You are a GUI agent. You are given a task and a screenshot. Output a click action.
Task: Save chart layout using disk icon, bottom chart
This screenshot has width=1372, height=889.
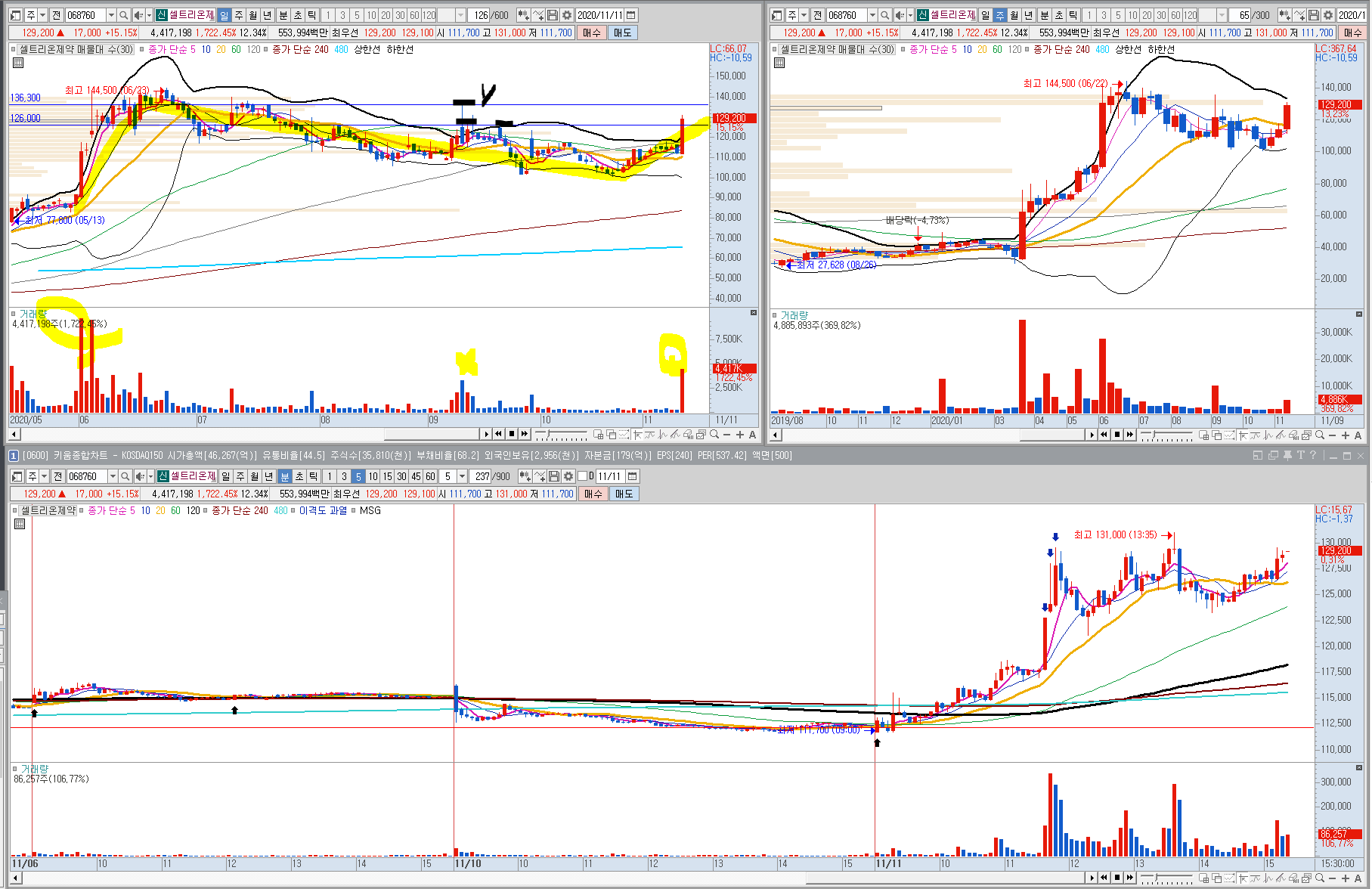point(554,476)
